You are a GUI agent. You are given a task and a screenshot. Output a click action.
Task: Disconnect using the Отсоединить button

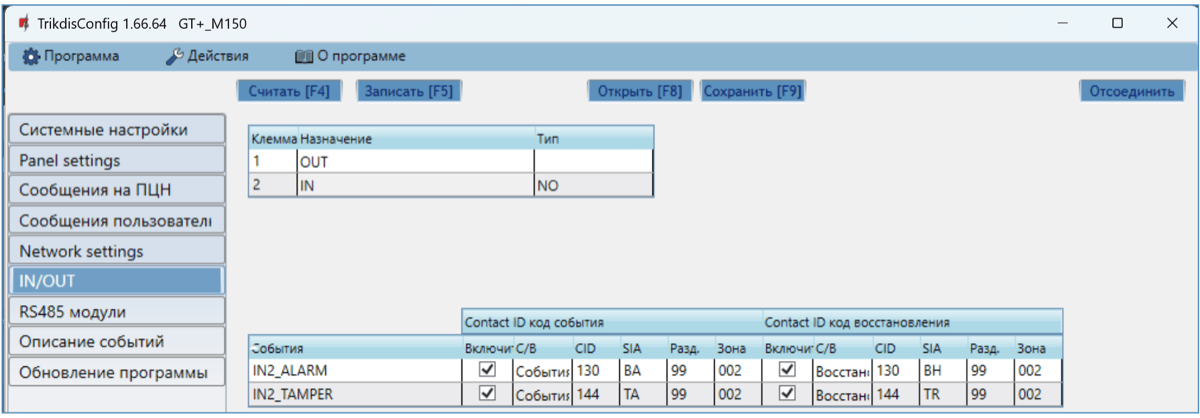click(x=1131, y=91)
